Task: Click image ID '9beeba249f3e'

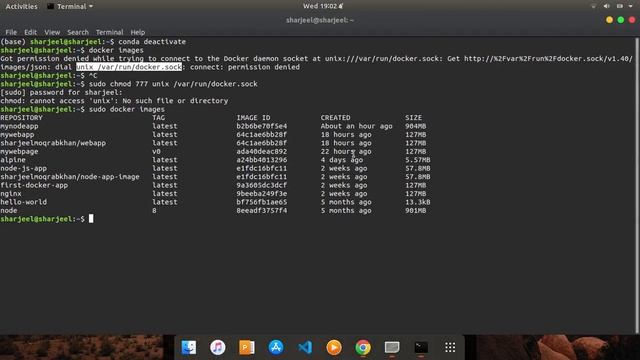Action: coord(262,193)
